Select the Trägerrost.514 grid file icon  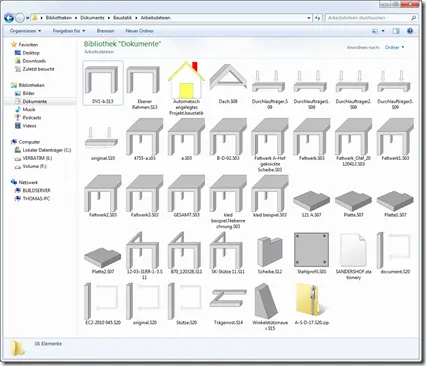(x=228, y=298)
